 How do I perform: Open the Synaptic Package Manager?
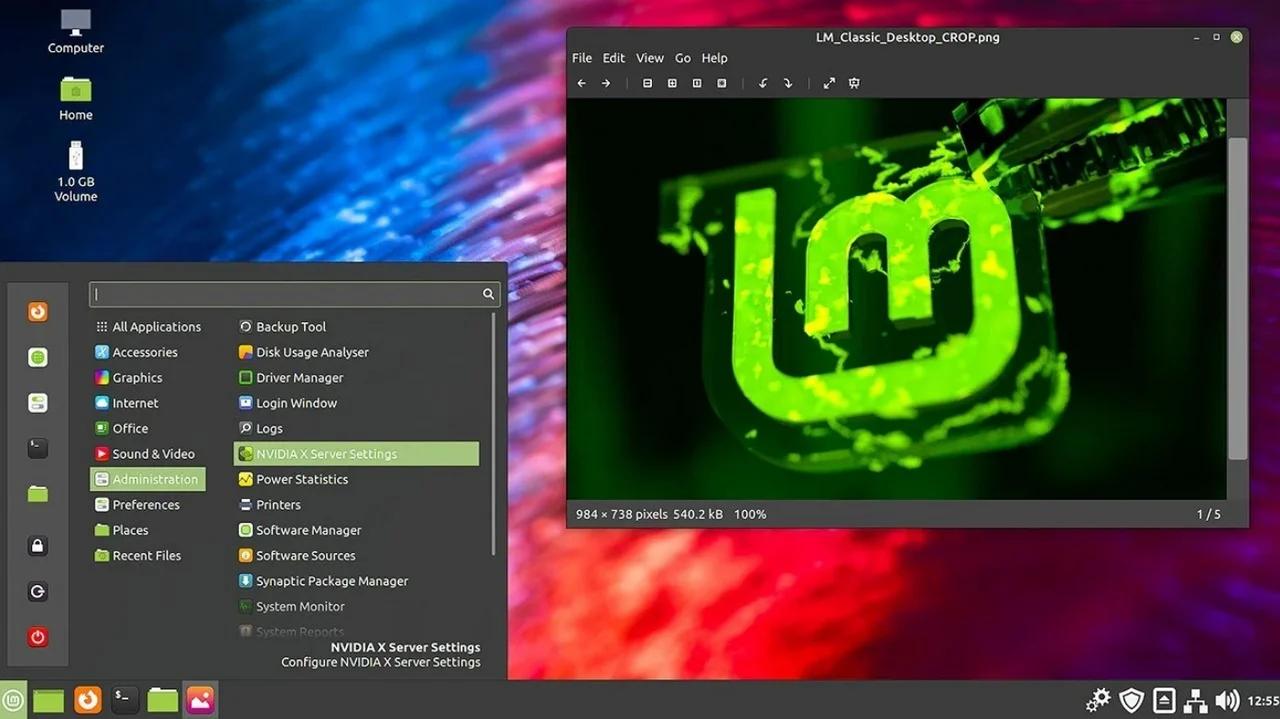pyautogui.click(x=330, y=580)
